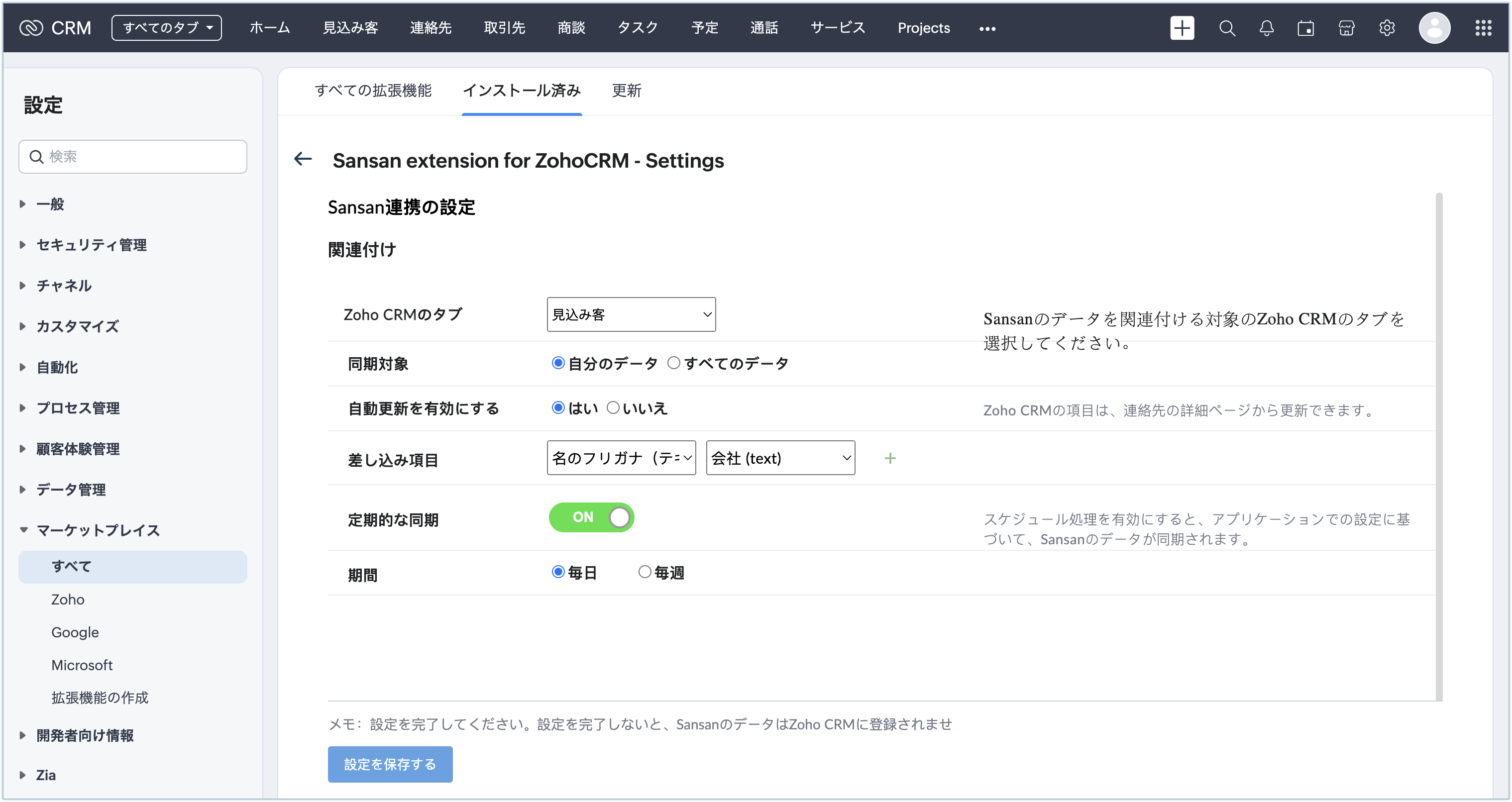Select the 毎週 period radio button

[x=645, y=572]
